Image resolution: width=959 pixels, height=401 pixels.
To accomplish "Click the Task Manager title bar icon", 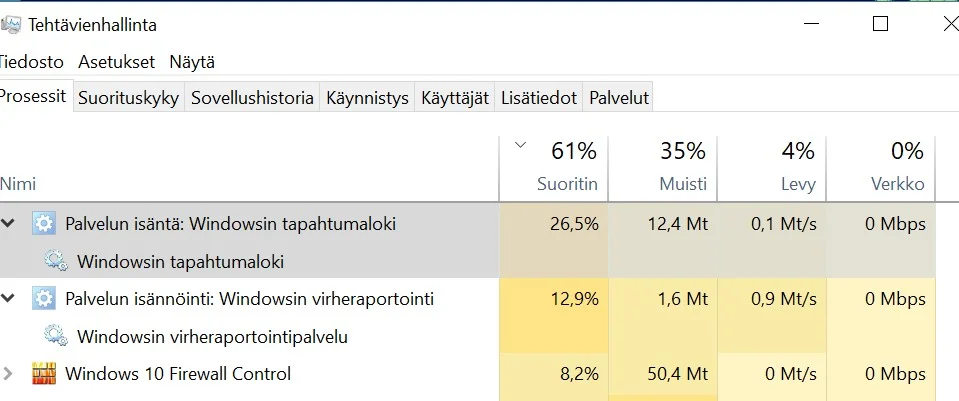I will click(12, 24).
